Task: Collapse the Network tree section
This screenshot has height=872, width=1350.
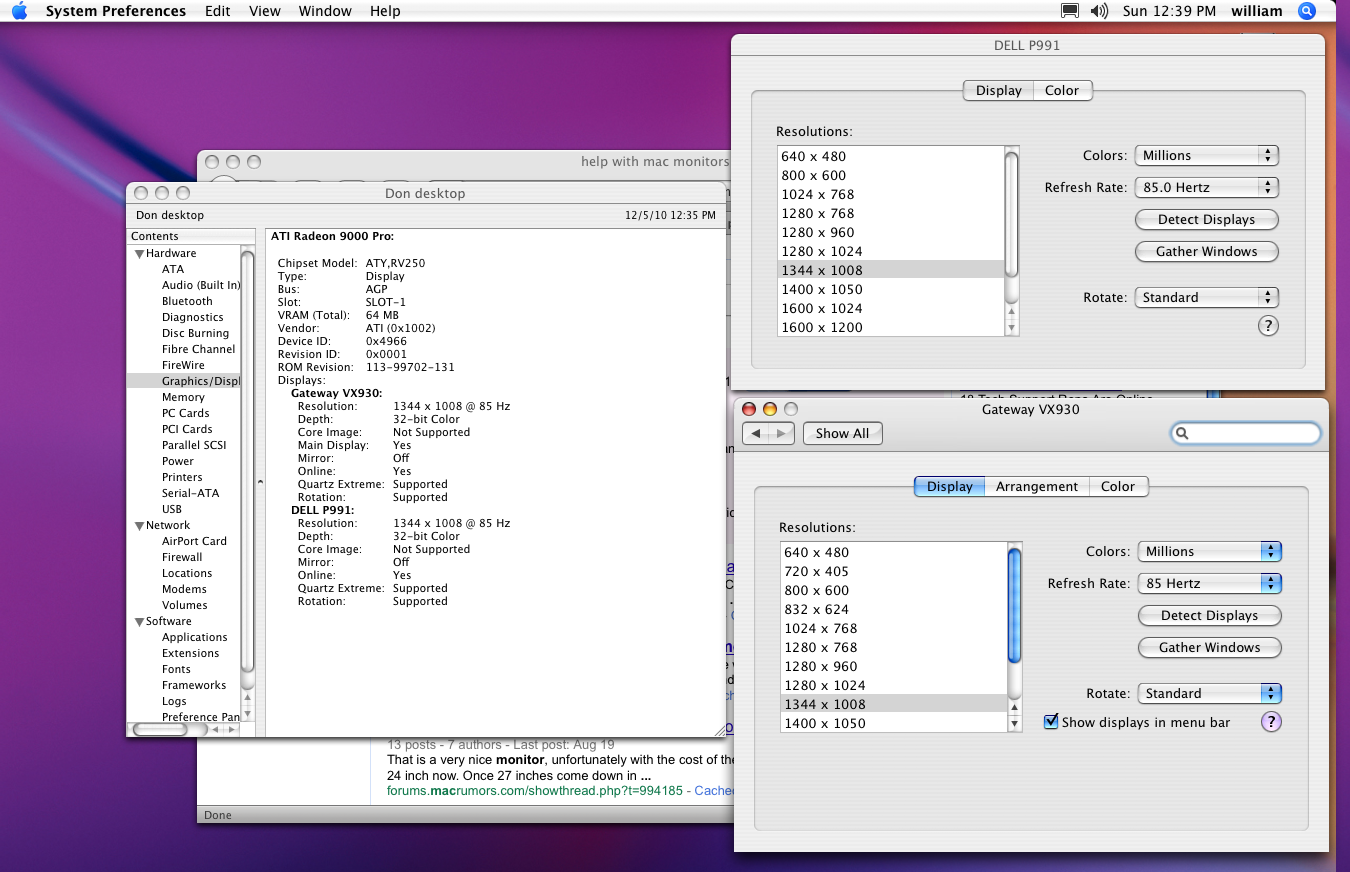Action: point(139,526)
